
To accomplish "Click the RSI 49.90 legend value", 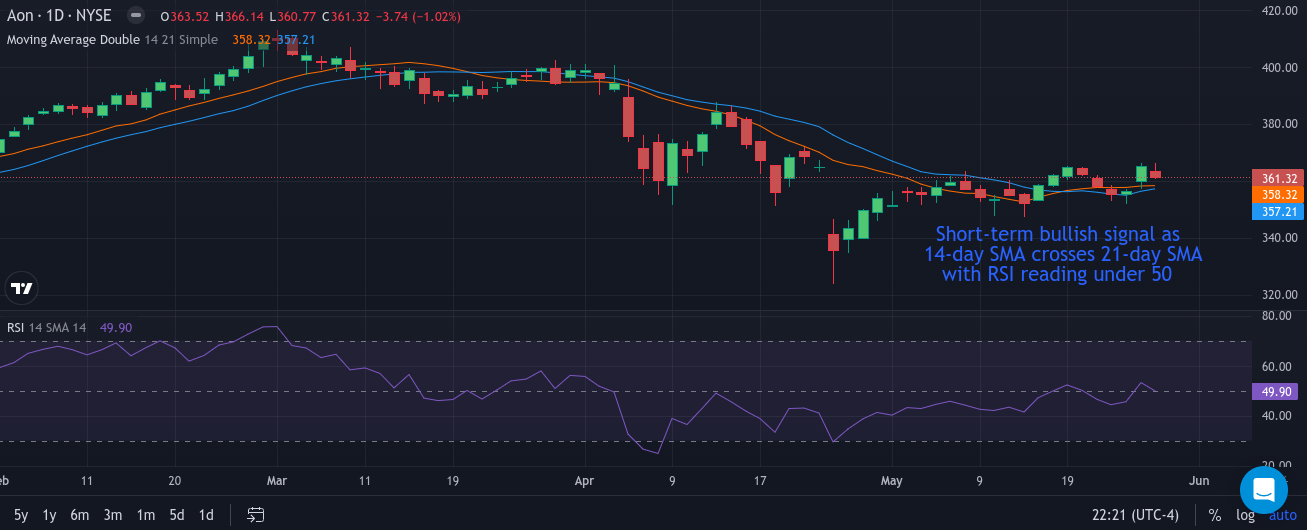I will click(116, 327).
